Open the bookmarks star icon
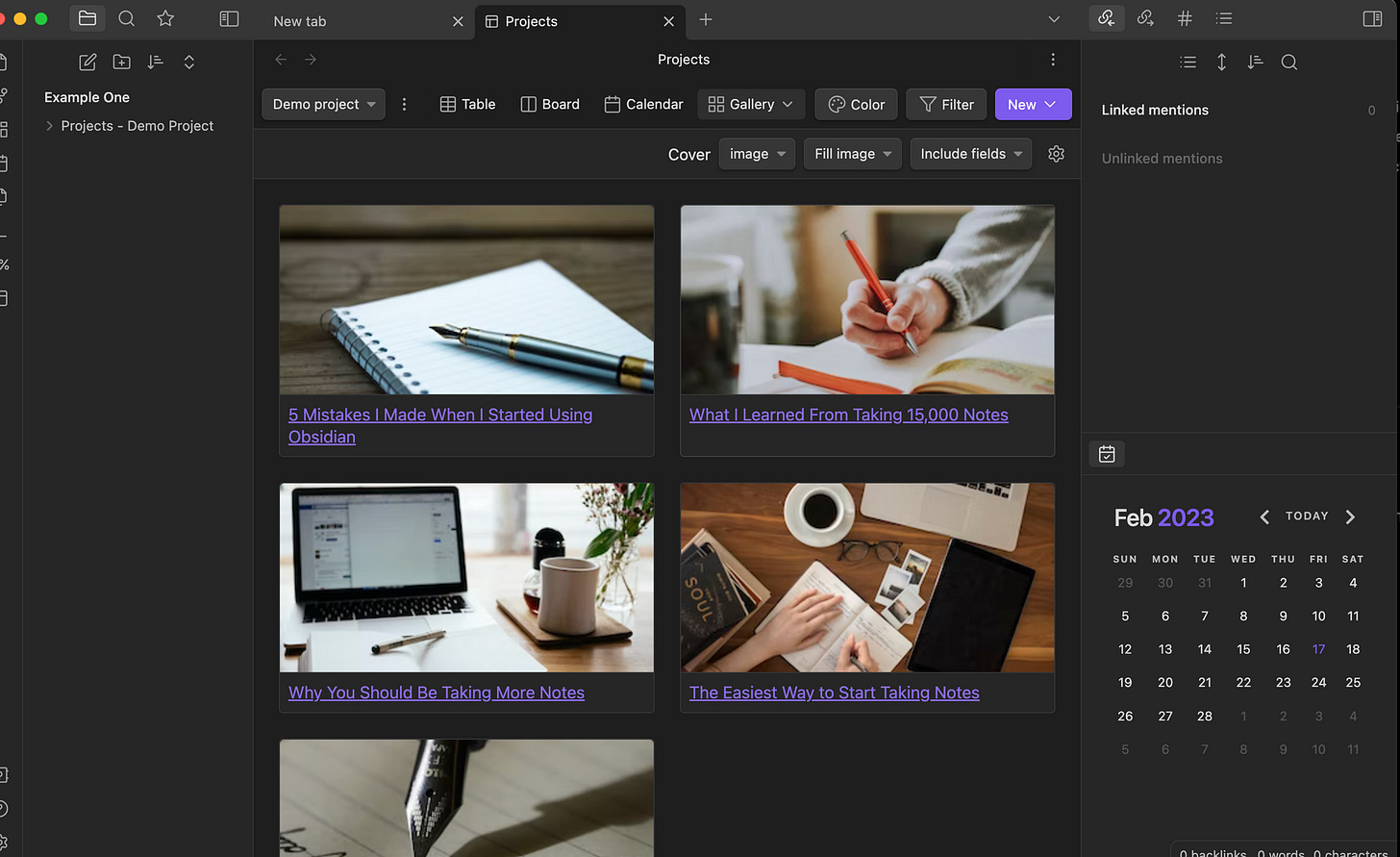Viewport: 1400px width, 857px height. (x=165, y=18)
